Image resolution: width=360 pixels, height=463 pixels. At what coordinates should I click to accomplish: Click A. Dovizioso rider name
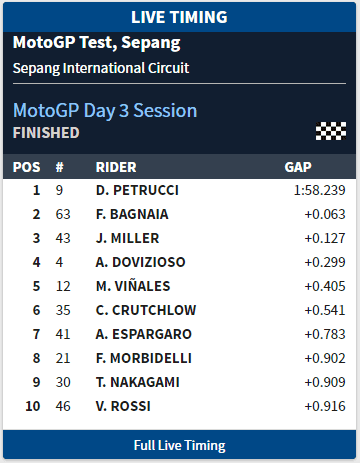pyautogui.click(x=140, y=262)
